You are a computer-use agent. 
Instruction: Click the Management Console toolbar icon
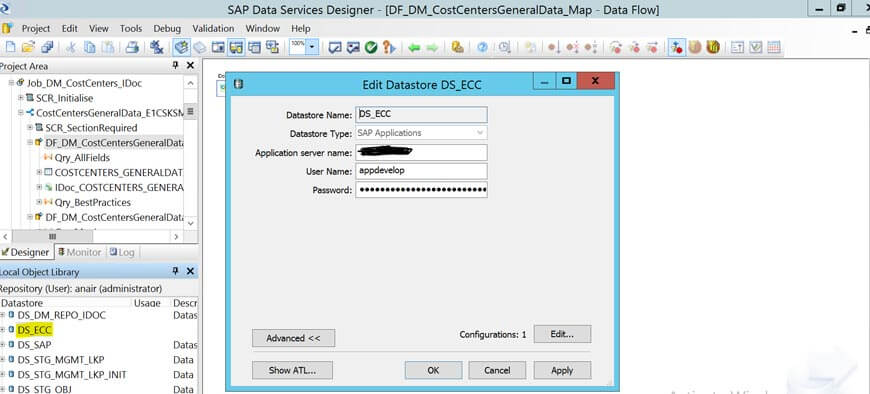pos(457,48)
